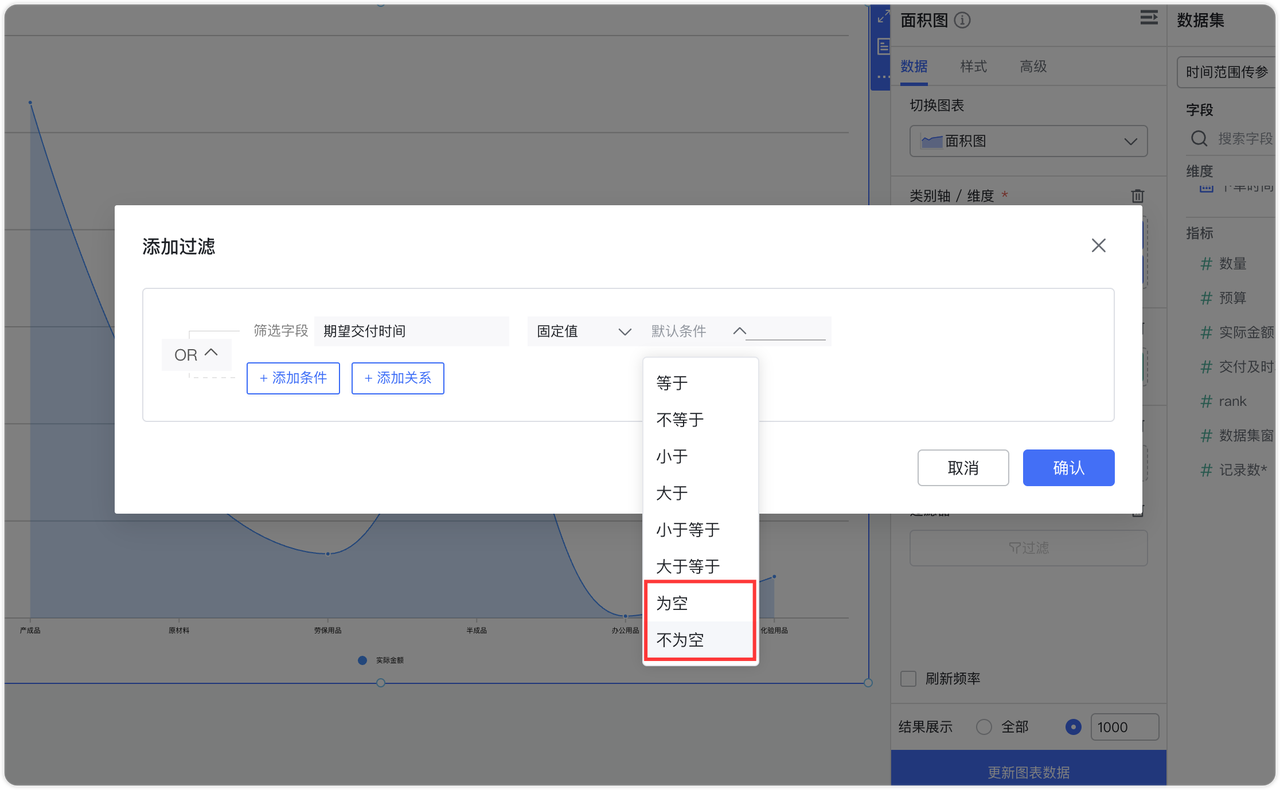Close the 添加过滤 dialog with X
Image resolution: width=1280 pixels, height=790 pixels.
coord(1098,246)
